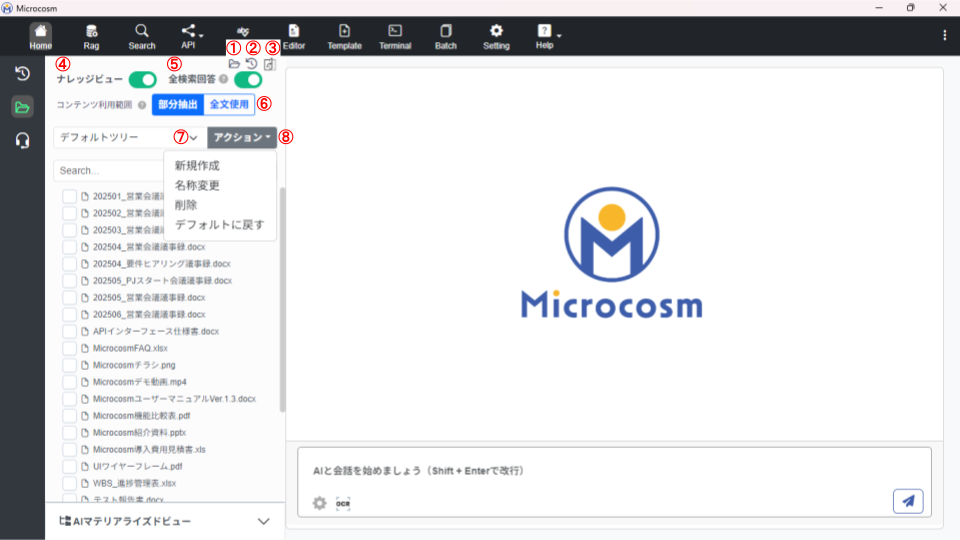Open the アクション dropdown button
This screenshot has height=540, width=960.
point(242,138)
